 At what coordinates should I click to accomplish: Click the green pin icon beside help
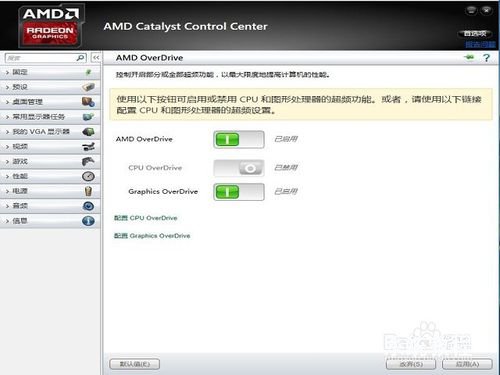coord(469,57)
